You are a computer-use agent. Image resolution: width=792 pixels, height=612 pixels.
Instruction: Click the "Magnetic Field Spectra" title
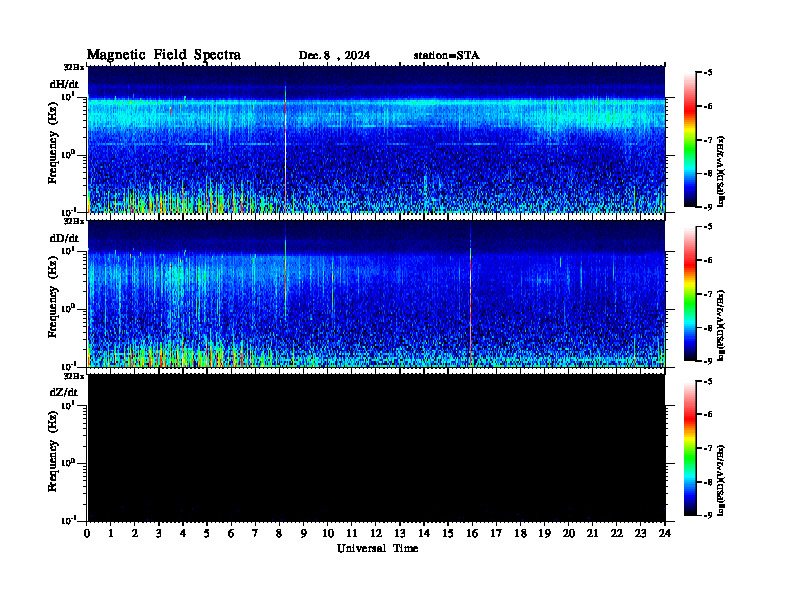tap(164, 55)
